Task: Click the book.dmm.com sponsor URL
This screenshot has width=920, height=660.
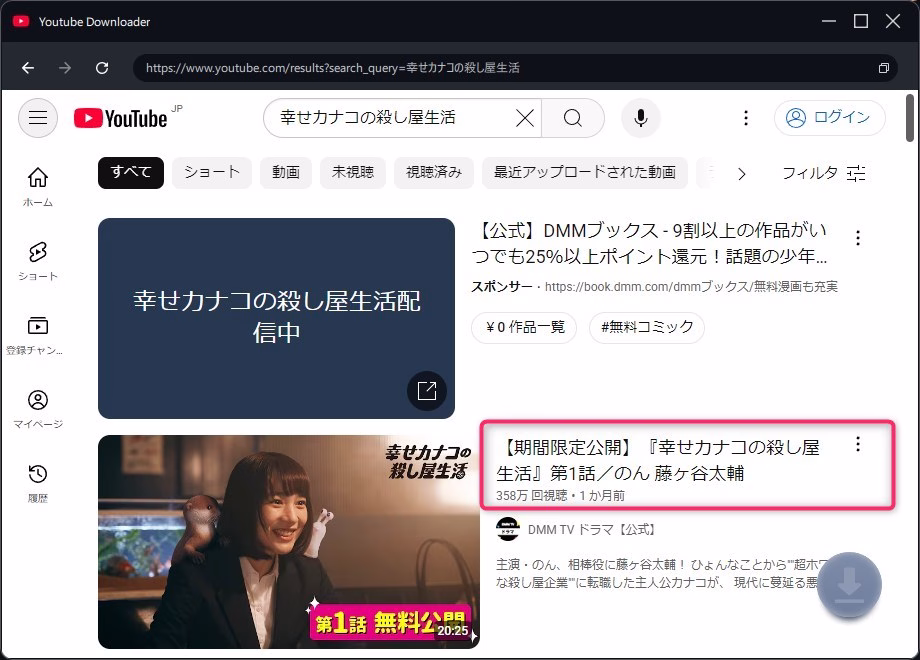Action: point(691,287)
